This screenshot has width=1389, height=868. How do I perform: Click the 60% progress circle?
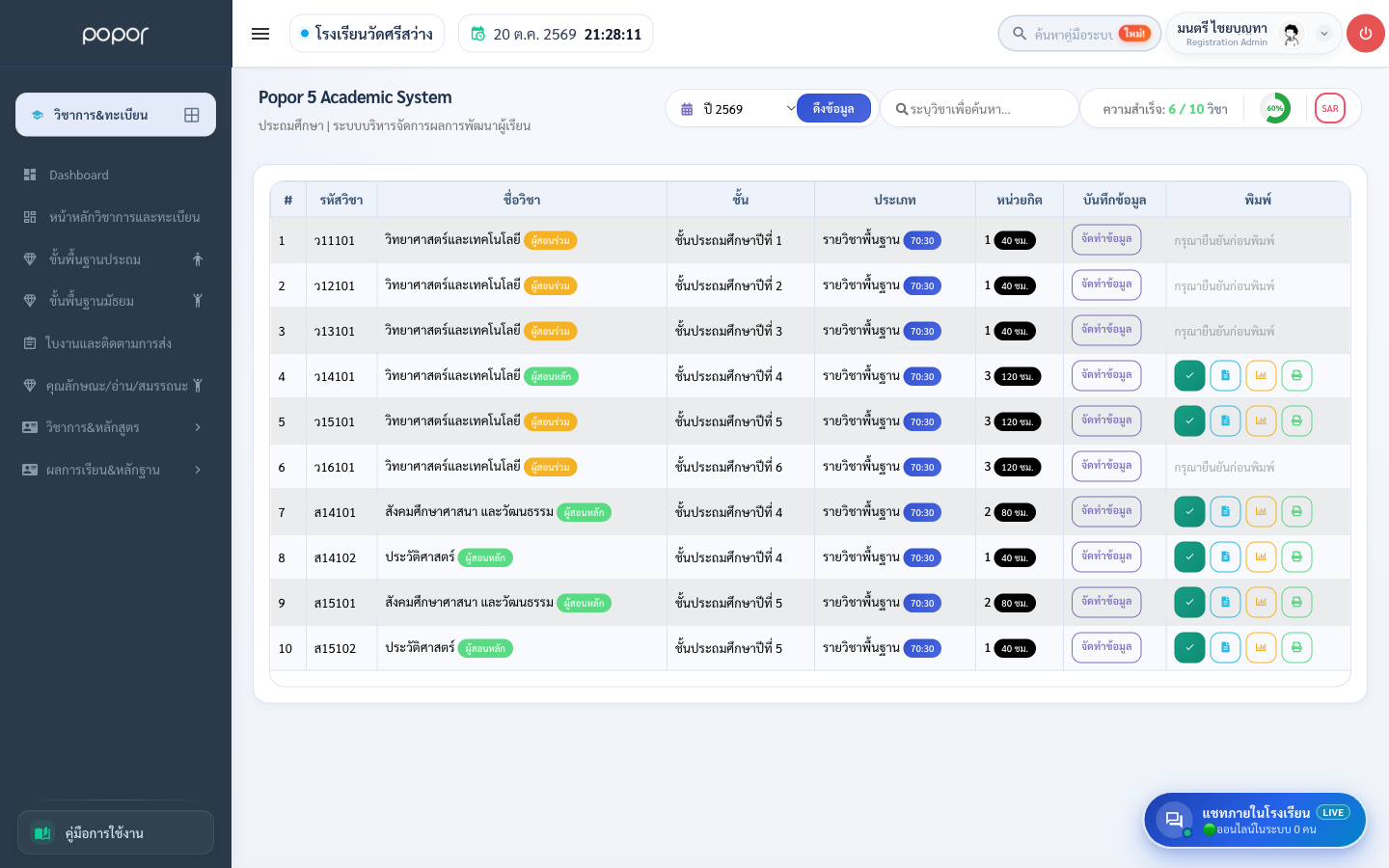pyautogui.click(x=1275, y=108)
